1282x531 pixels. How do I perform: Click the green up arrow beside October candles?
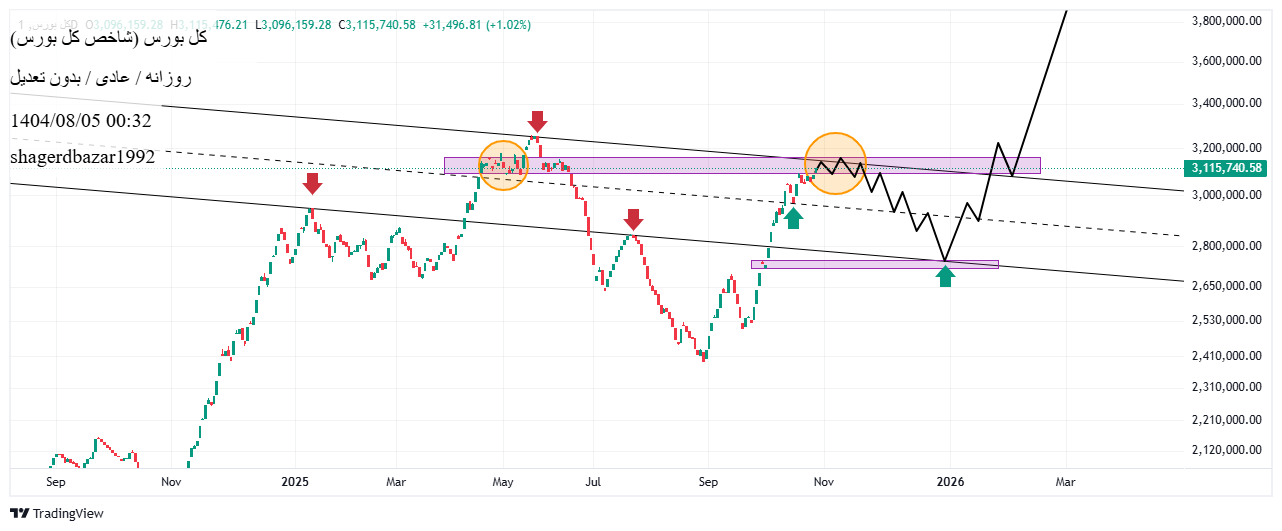(793, 218)
